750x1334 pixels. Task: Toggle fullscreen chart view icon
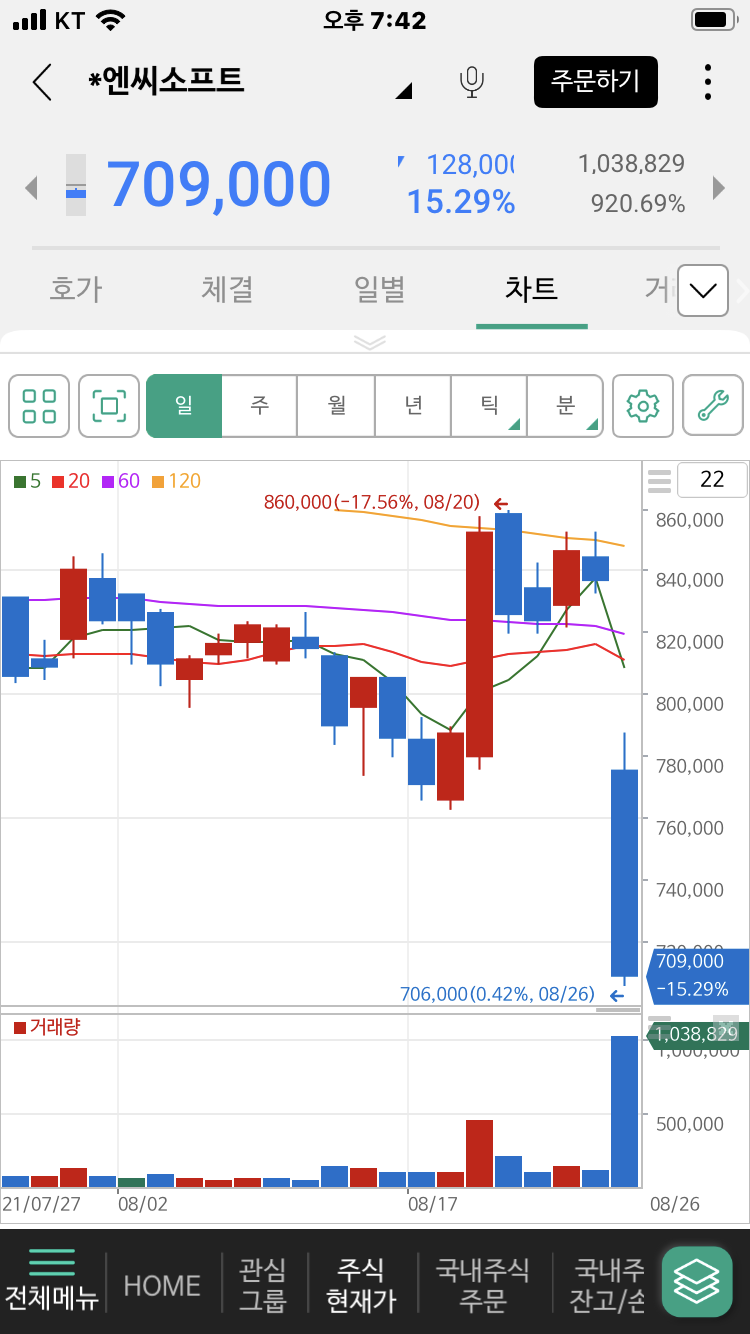(x=109, y=406)
